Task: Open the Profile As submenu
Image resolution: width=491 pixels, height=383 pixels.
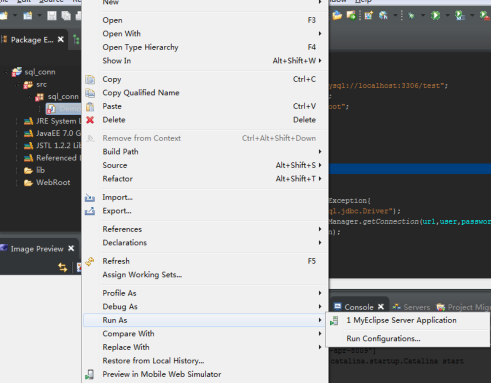Action: tap(205, 293)
